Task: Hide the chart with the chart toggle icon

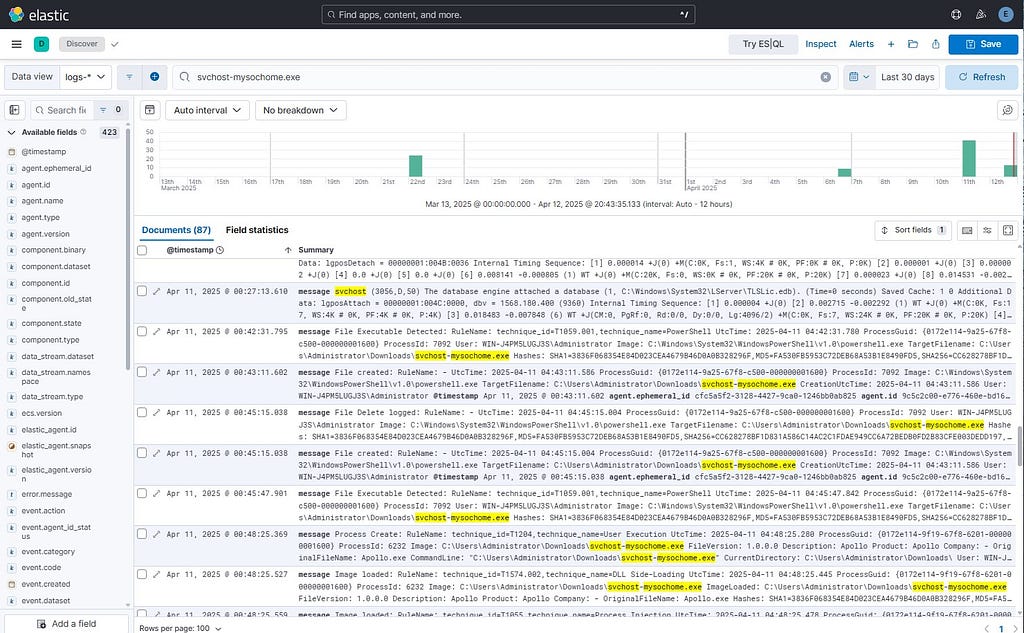Action: click(150, 110)
